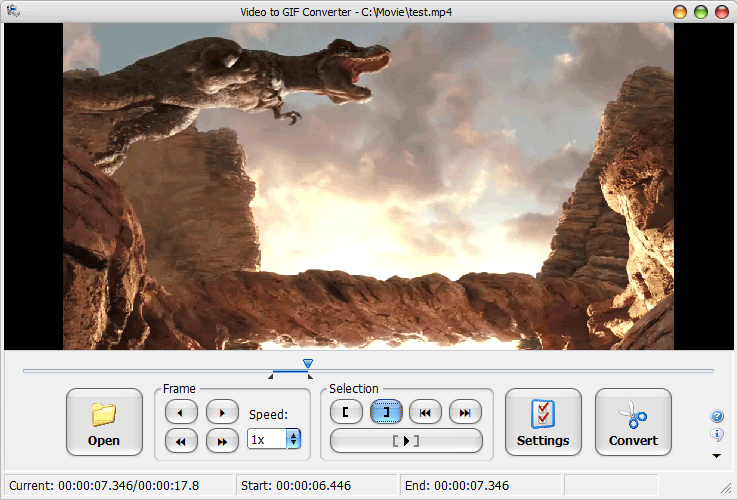737x500 pixels.
Task: Expand the small black arrow menu
Action: (717, 456)
